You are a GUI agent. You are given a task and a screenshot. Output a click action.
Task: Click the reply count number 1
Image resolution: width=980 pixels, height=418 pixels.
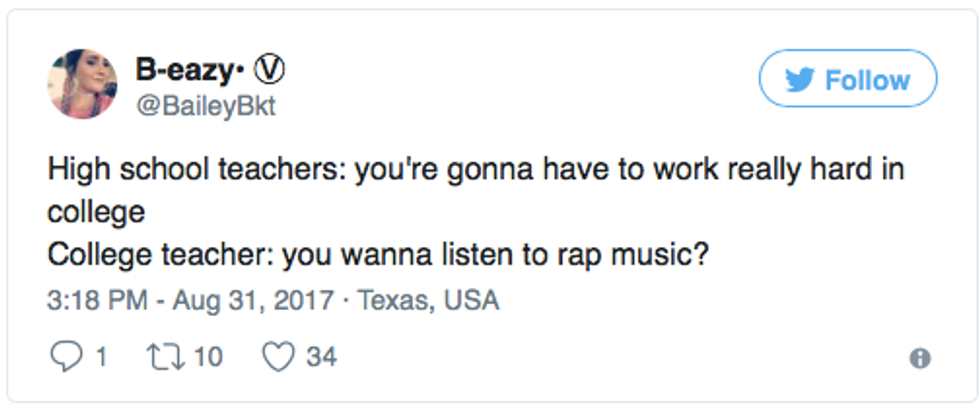[x=100, y=356]
